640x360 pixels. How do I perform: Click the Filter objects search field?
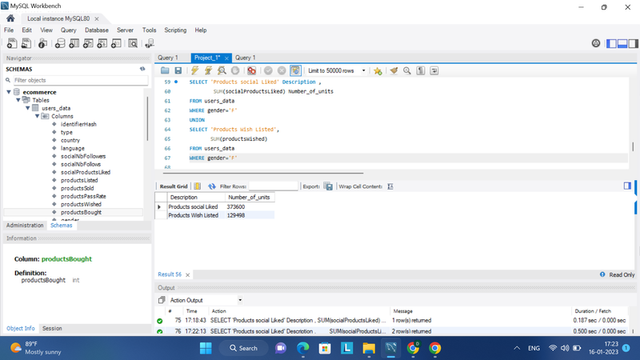pos(80,80)
